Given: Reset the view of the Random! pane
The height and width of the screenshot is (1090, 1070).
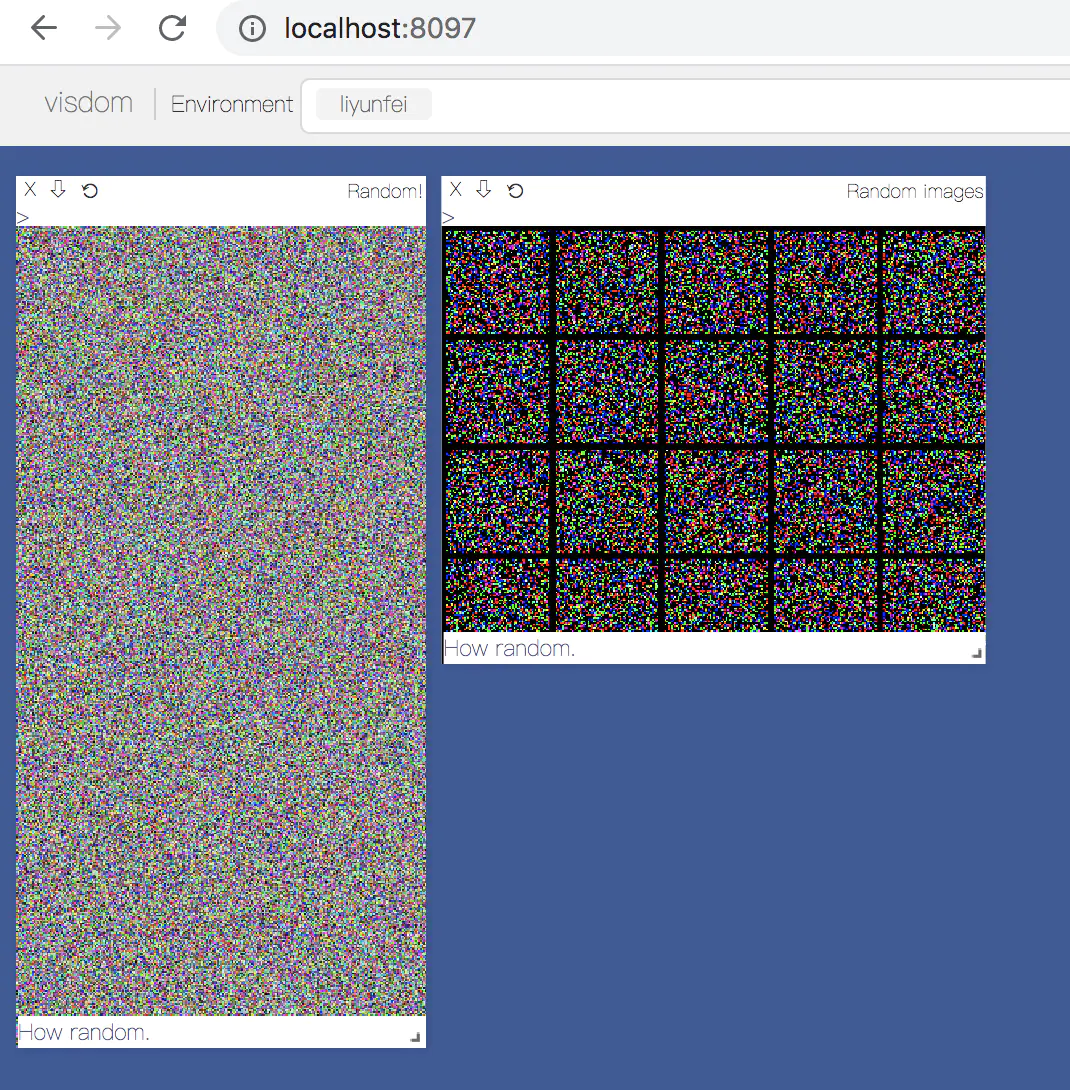Looking at the screenshot, I should (90, 189).
